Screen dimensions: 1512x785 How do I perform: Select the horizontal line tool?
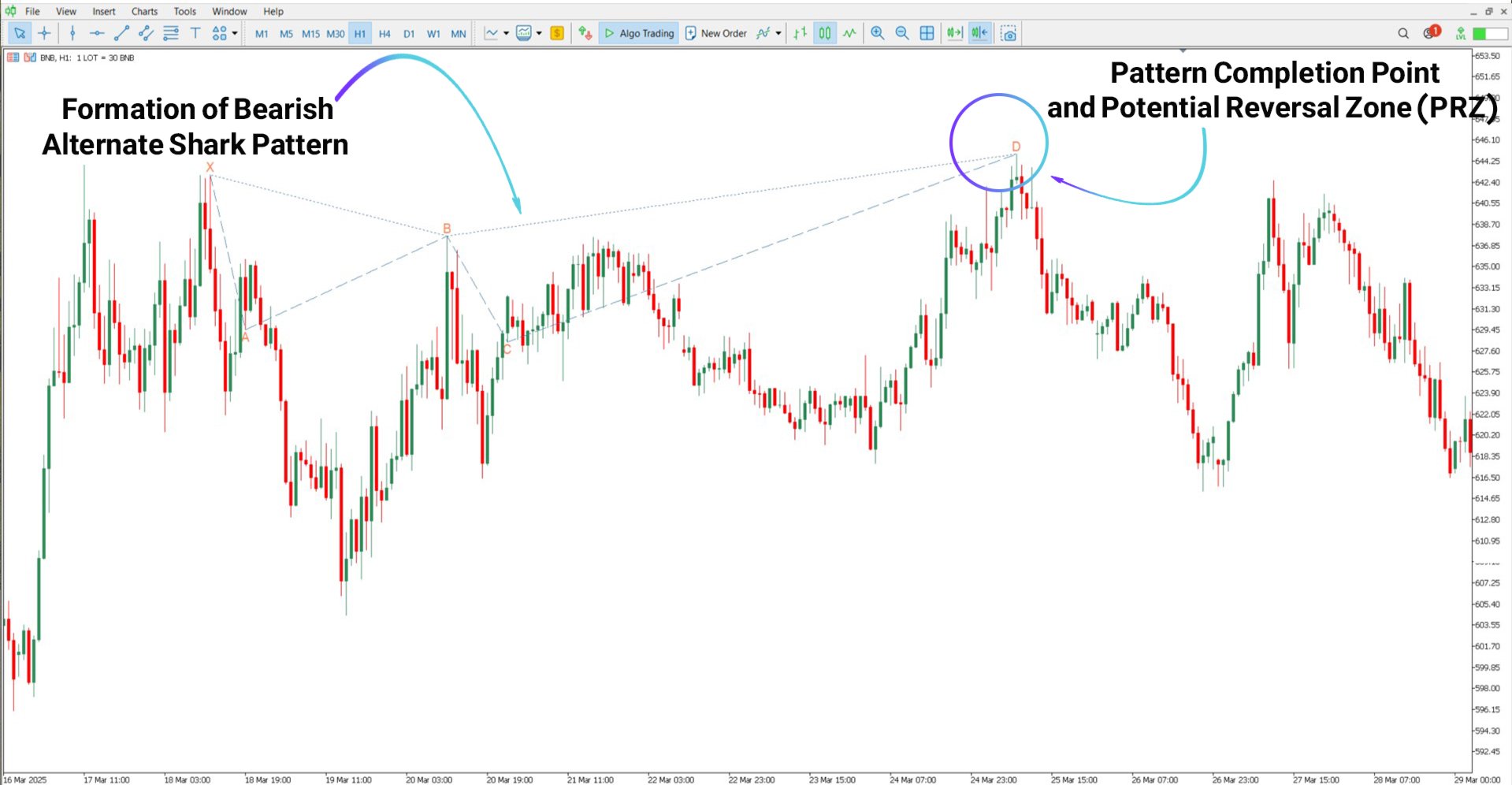97,33
